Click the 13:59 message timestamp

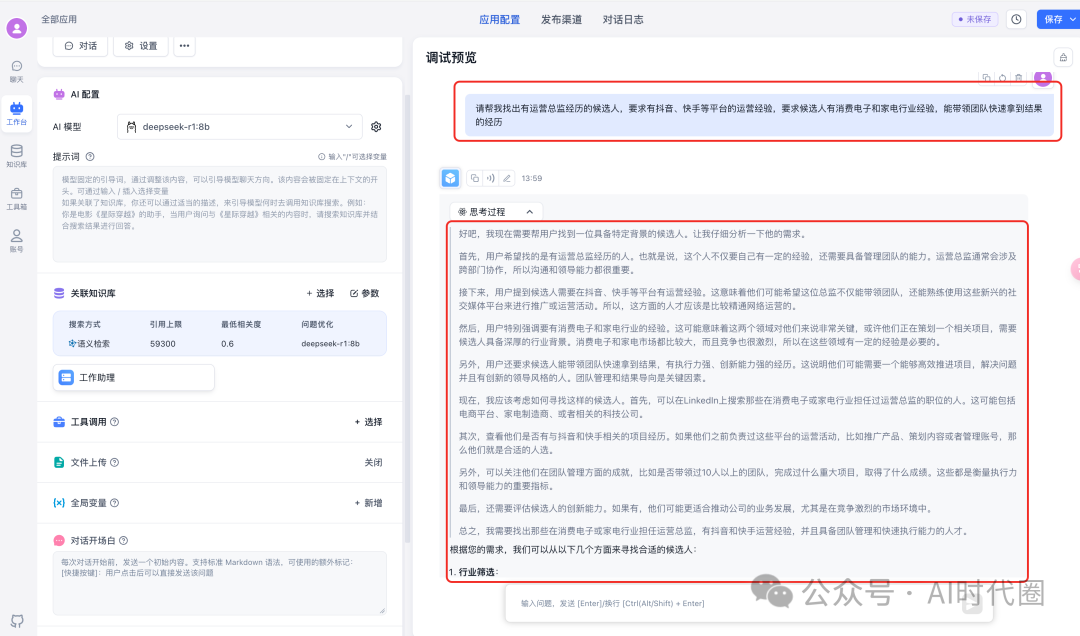pos(532,178)
